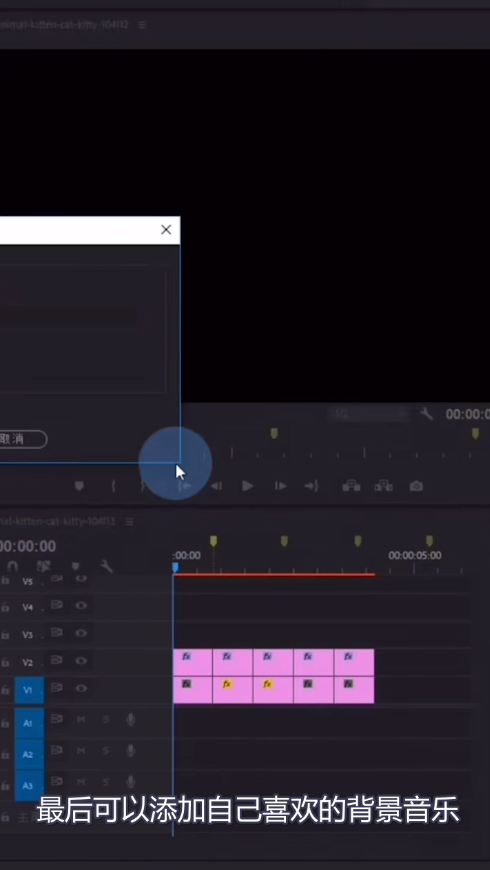Viewport: 490px width, 870px height.
Task: Click the timeline timecode 00:00:00 field
Action: click(28, 546)
